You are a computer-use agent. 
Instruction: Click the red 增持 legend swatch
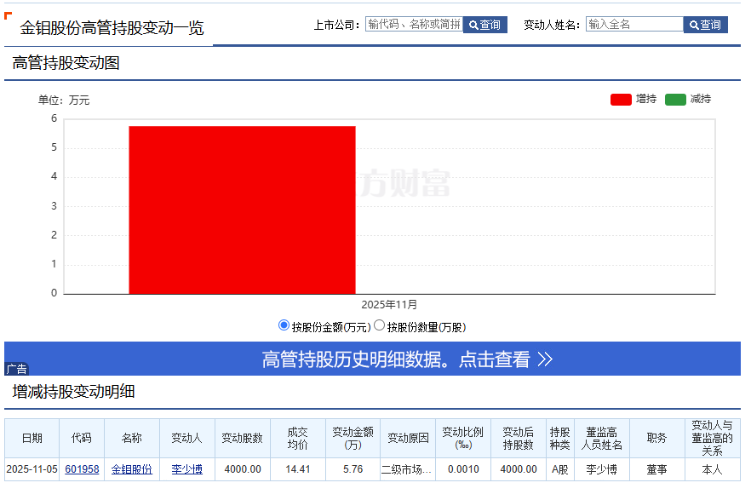coord(621,99)
